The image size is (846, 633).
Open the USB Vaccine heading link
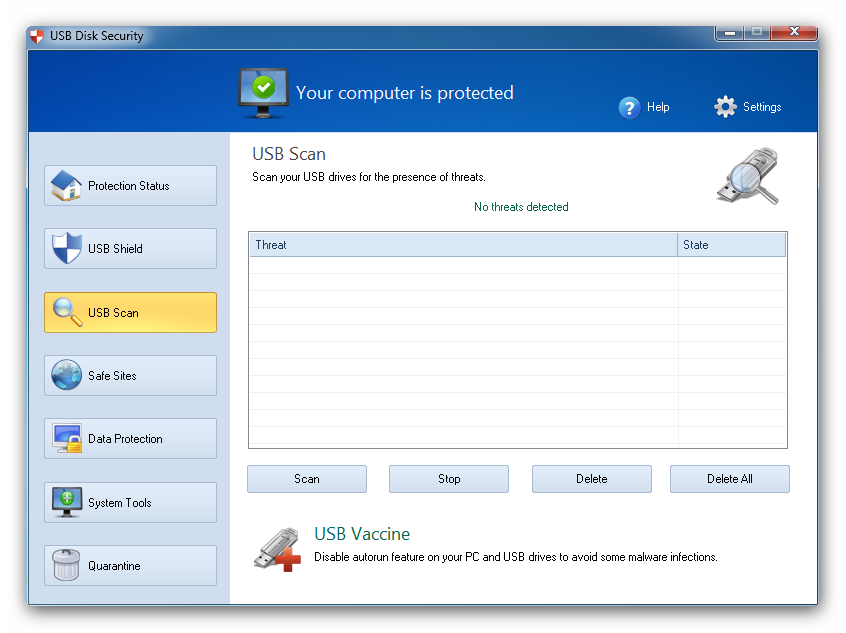[x=362, y=534]
